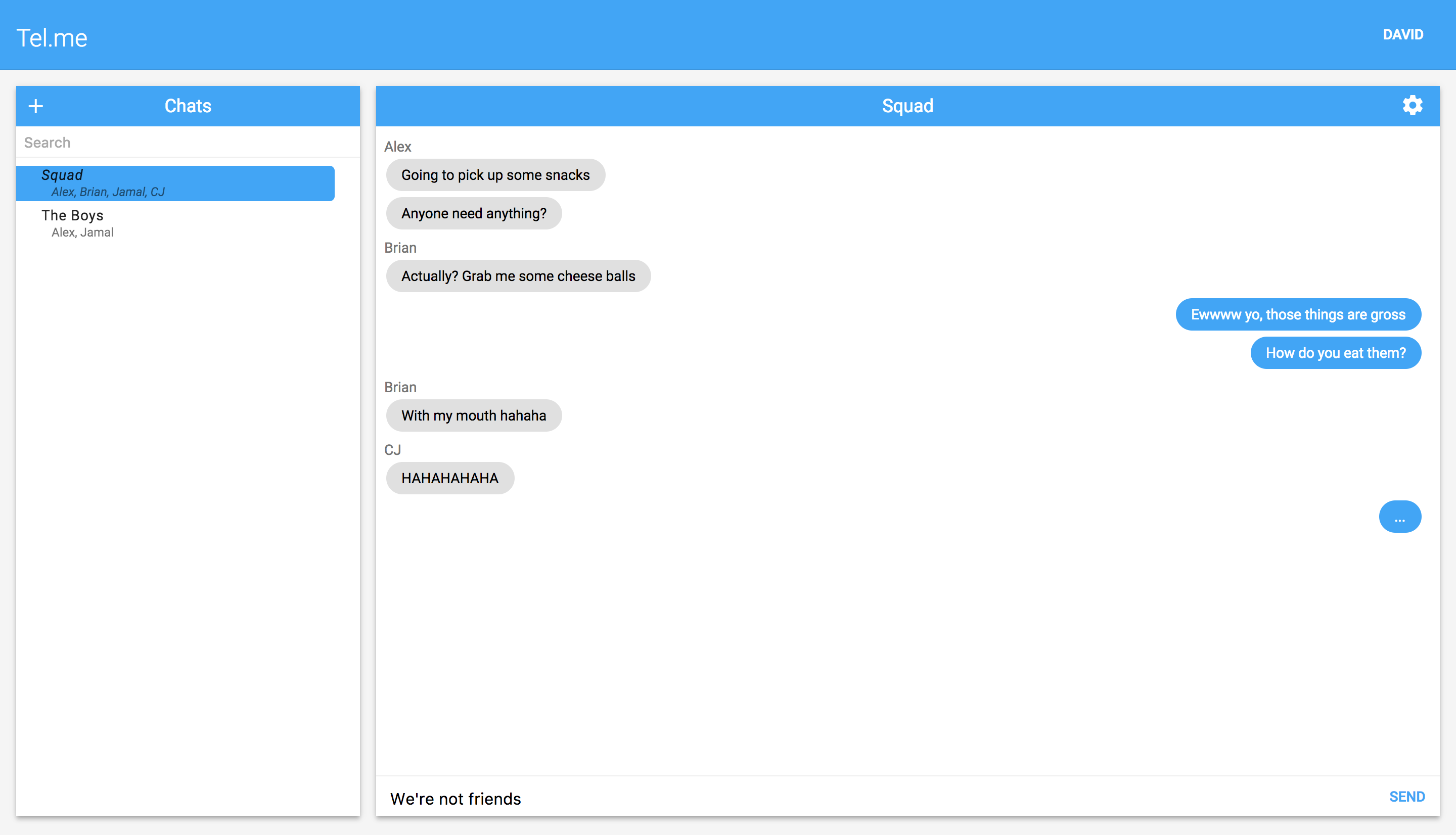Open the DAVID user menu
The image size is (1456, 835).
point(1403,34)
